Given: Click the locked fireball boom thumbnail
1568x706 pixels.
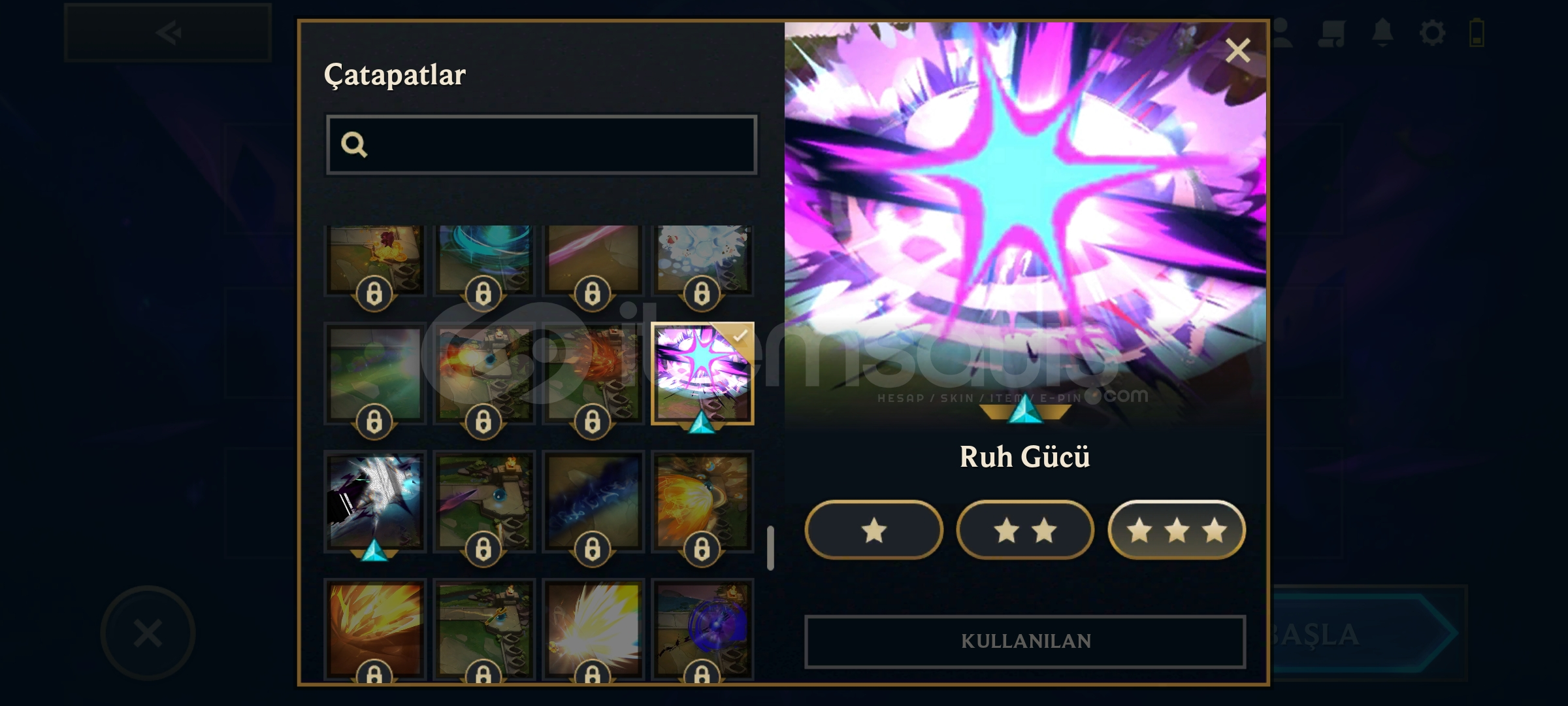Looking at the screenshot, I should 484,373.
